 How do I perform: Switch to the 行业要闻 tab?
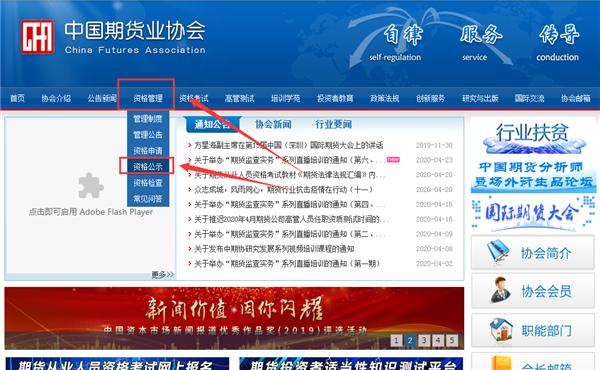[333, 124]
